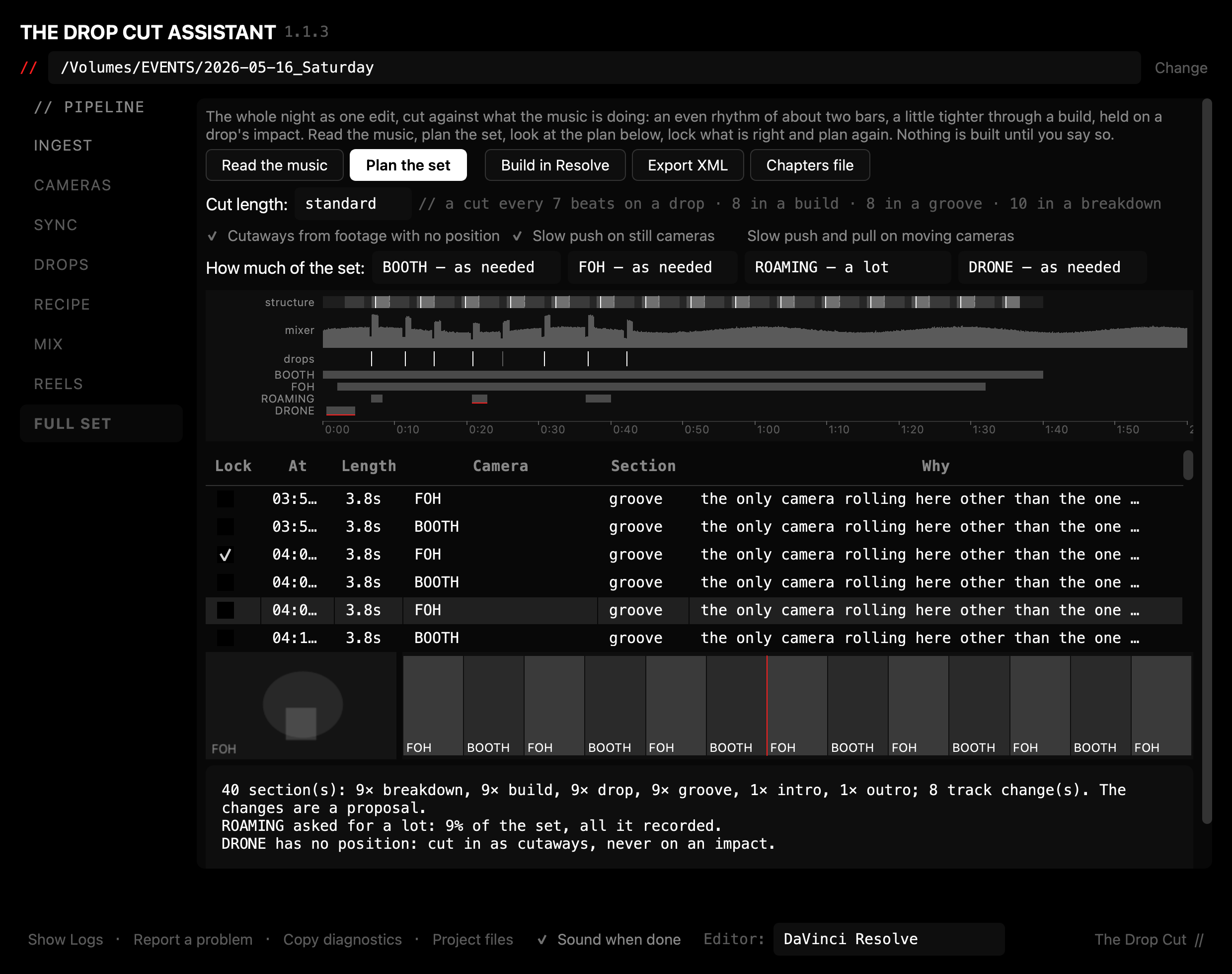
Task: Select the DRONE clip bar in timeline
Action: click(x=340, y=410)
